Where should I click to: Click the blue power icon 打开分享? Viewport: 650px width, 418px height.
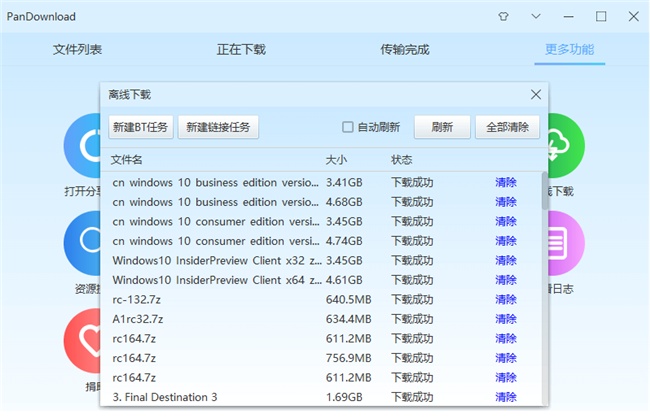tap(82, 146)
